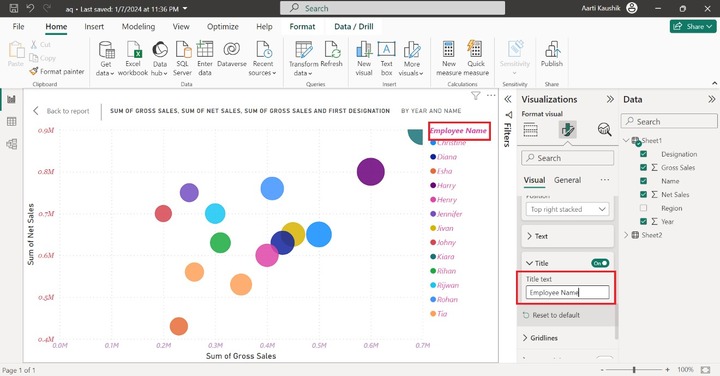720x376 pixels.
Task: Publish the report
Action: coord(551,54)
